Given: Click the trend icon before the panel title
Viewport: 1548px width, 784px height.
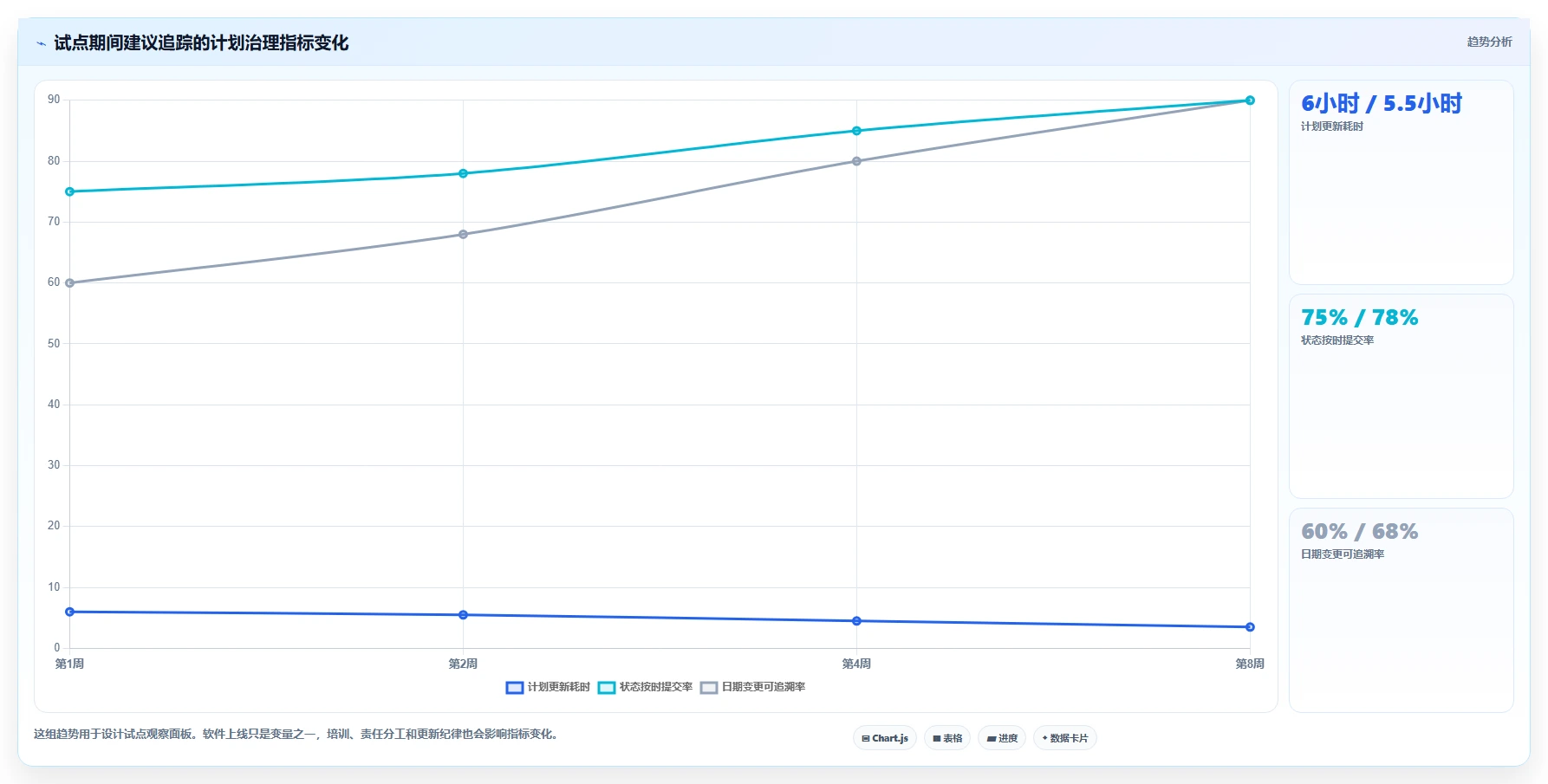Looking at the screenshot, I should tap(41, 43).
